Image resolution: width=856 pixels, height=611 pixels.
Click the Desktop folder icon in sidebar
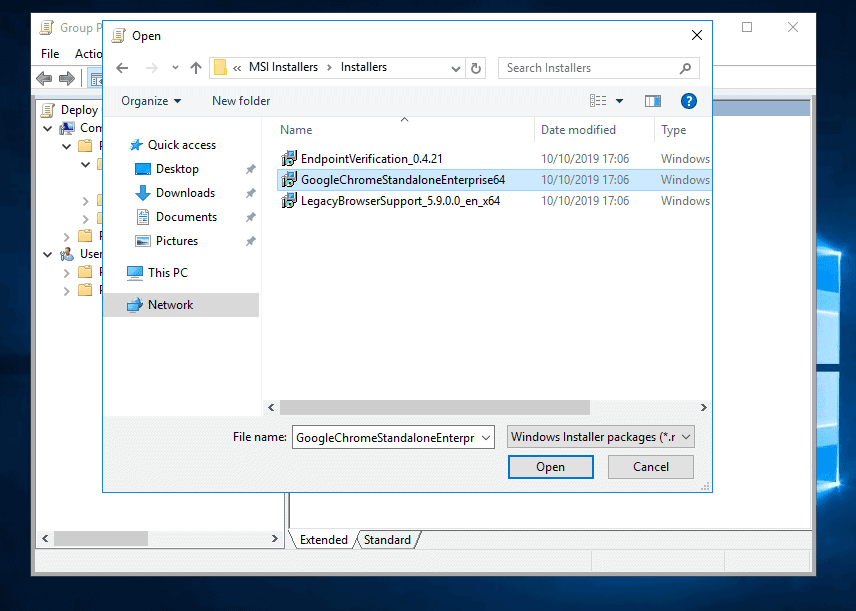(142, 169)
